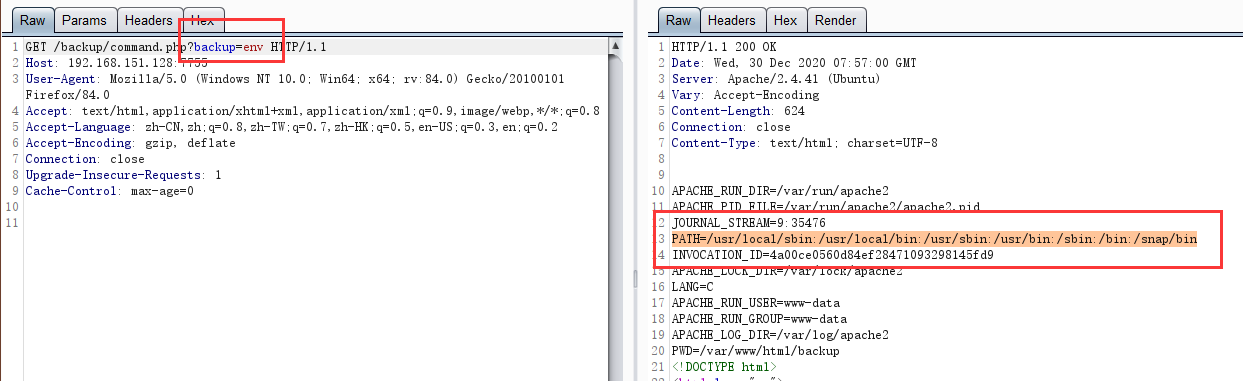Click the PWD=/var/www/html/backup line

(x=755, y=351)
